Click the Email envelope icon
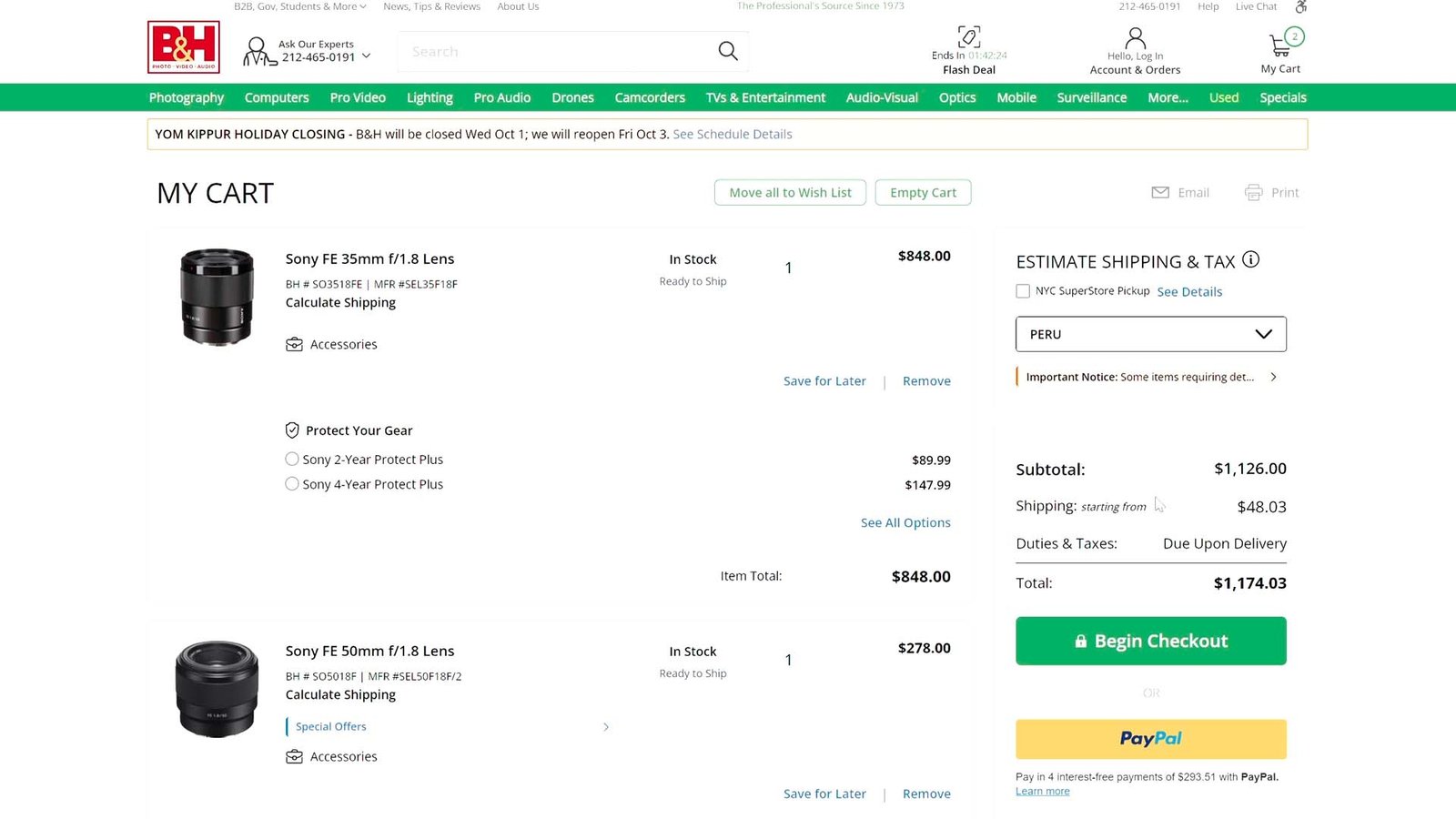Screen dimensions: 1456x819 tap(1160, 193)
